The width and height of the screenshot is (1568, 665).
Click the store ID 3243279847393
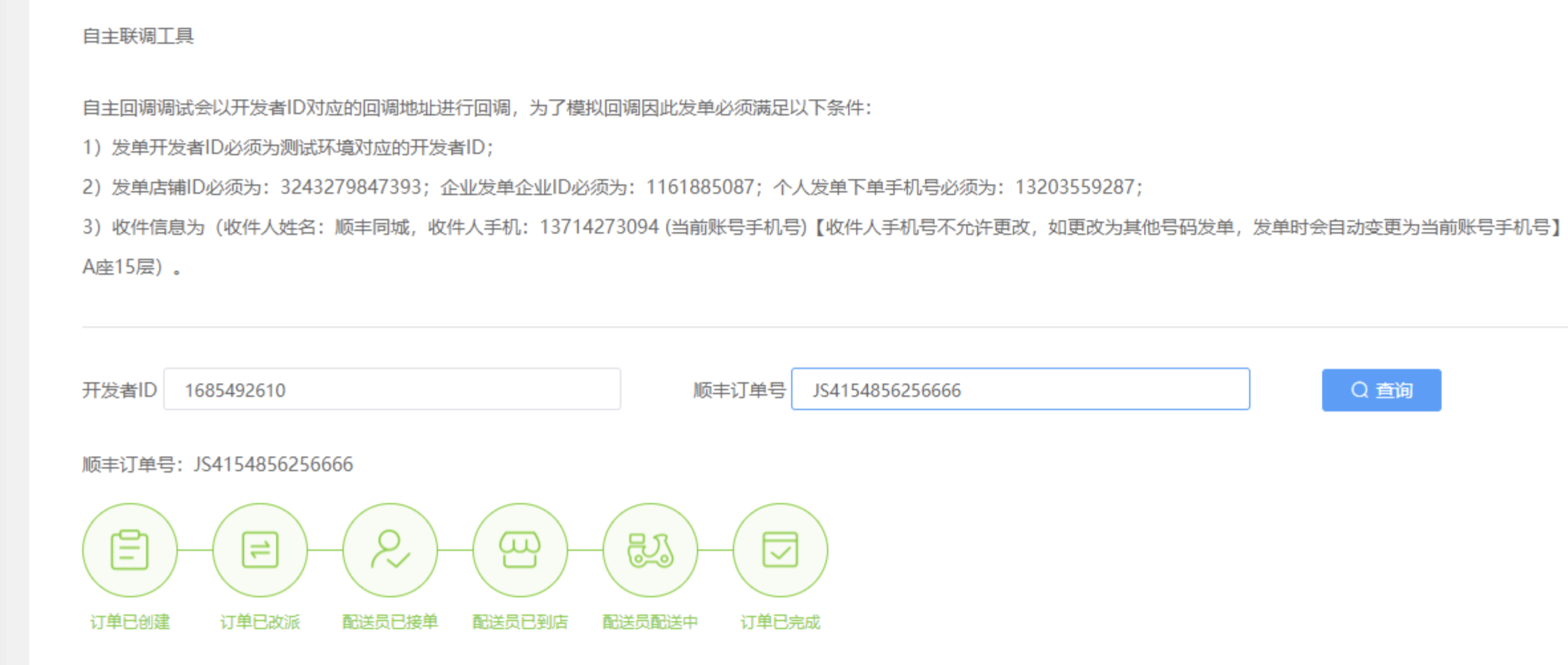351,187
